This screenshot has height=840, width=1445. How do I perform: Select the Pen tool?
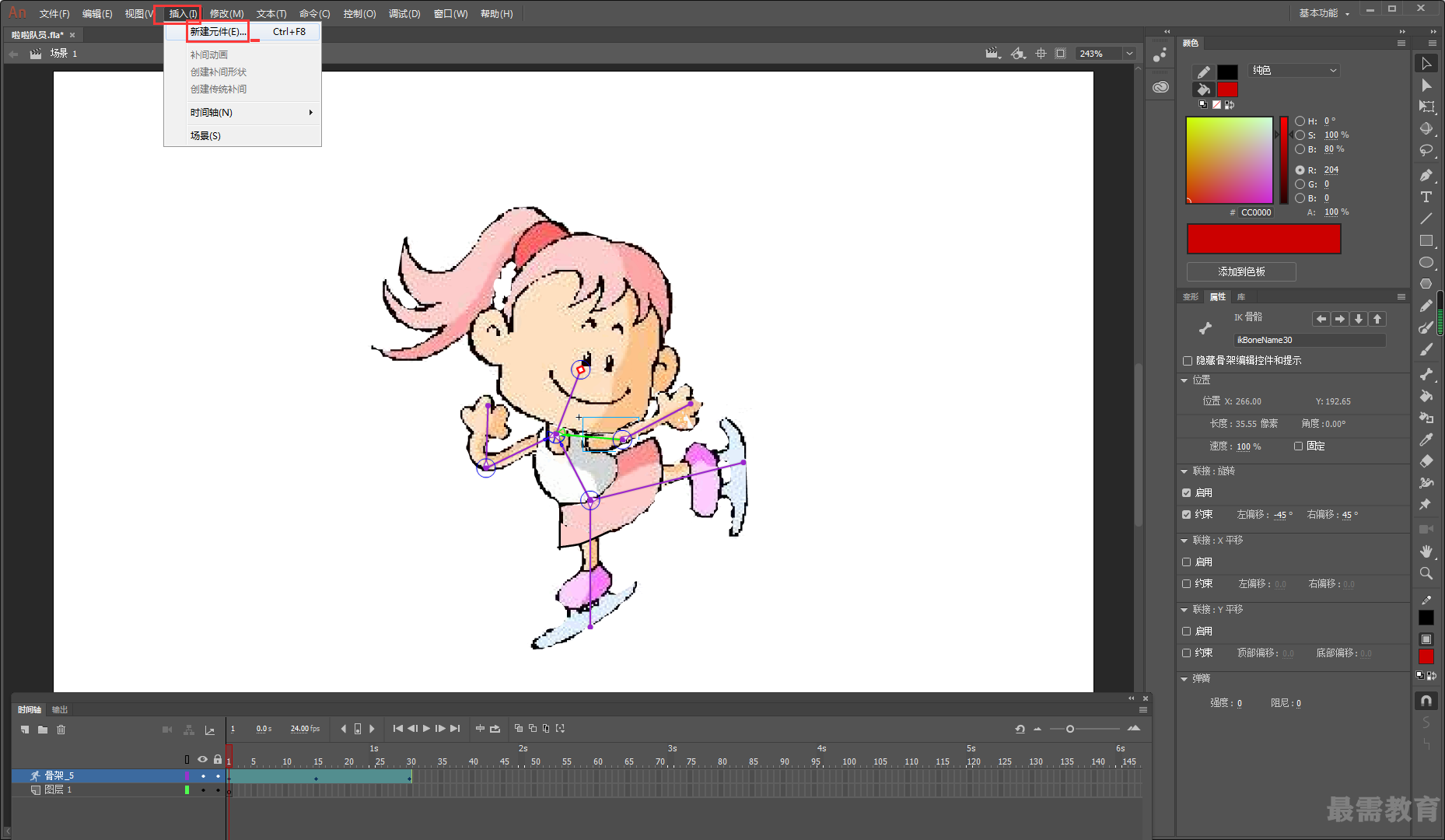[1426, 175]
